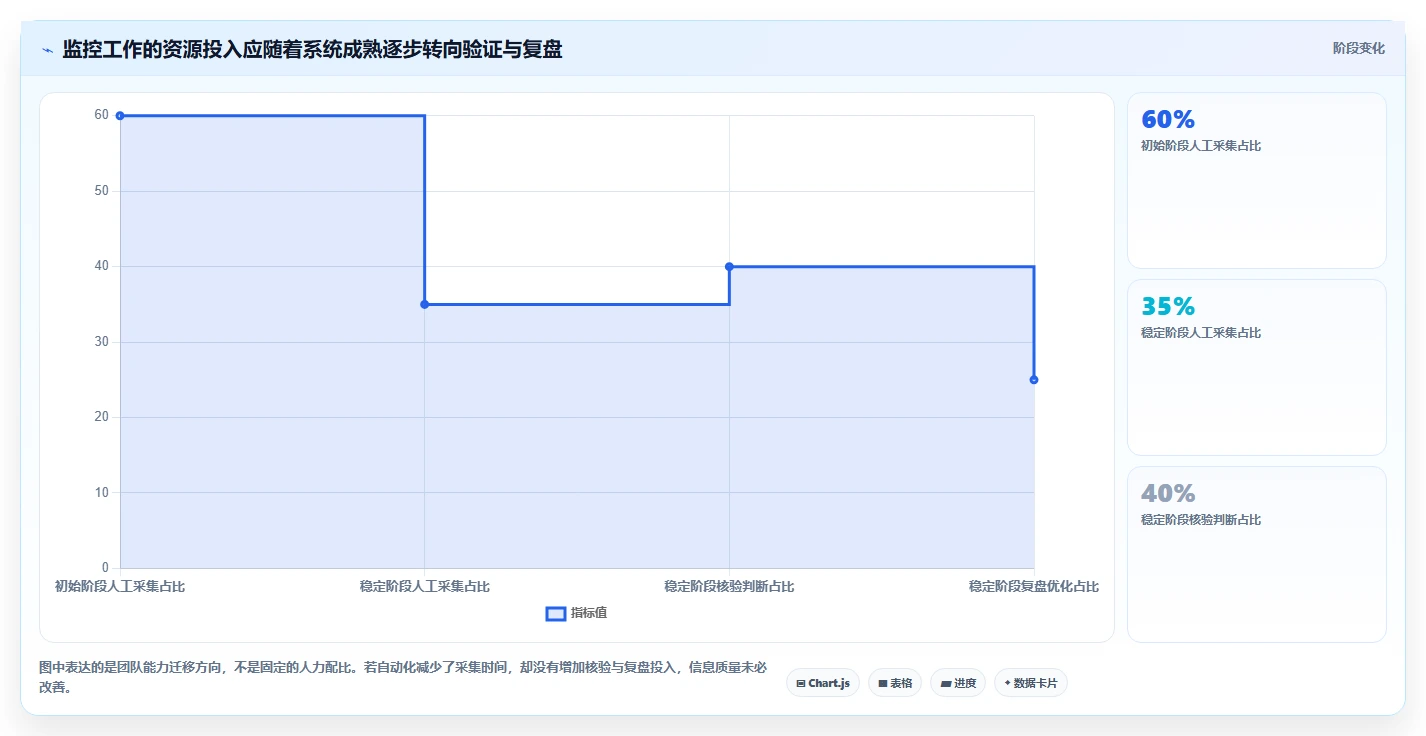Select the 进度 tag
This screenshot has height=736, width=1426.
coord(958,683)
